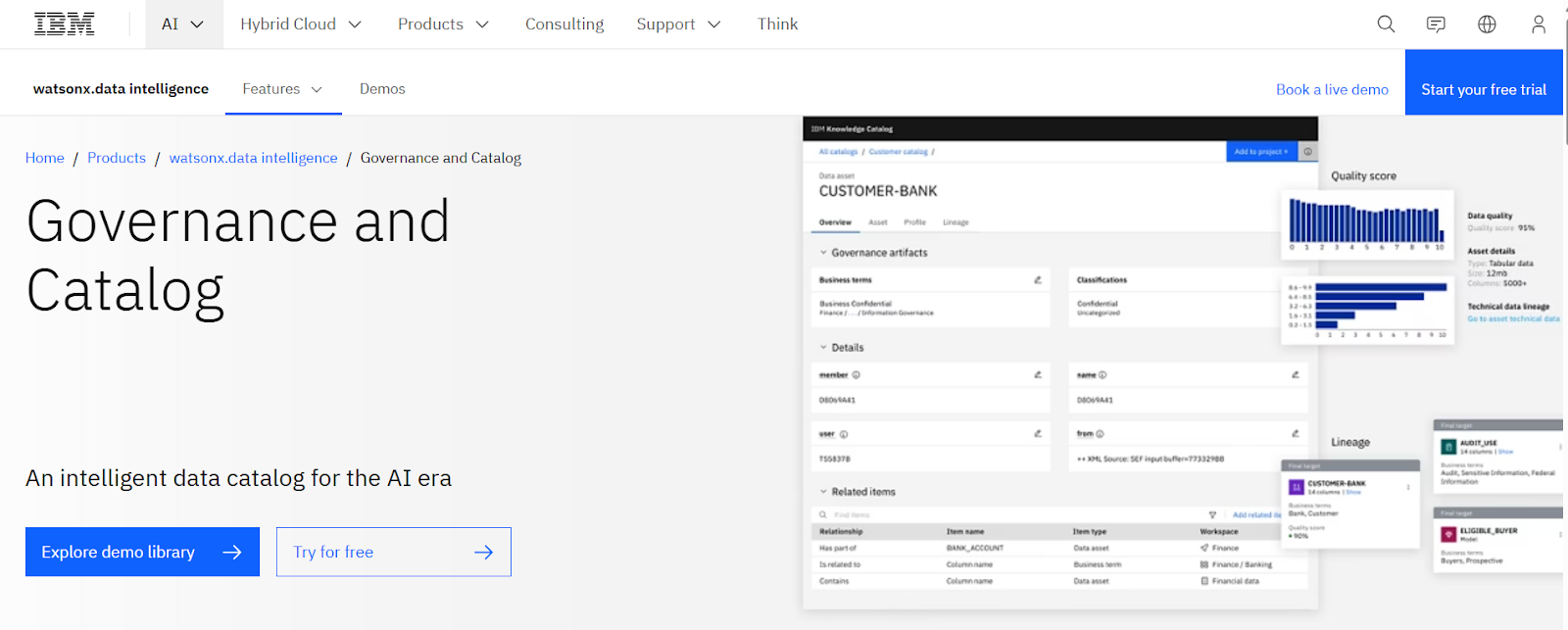Expand the Products top menu
This screenshot has width=1568, height=630.
[x=443, y=24]
